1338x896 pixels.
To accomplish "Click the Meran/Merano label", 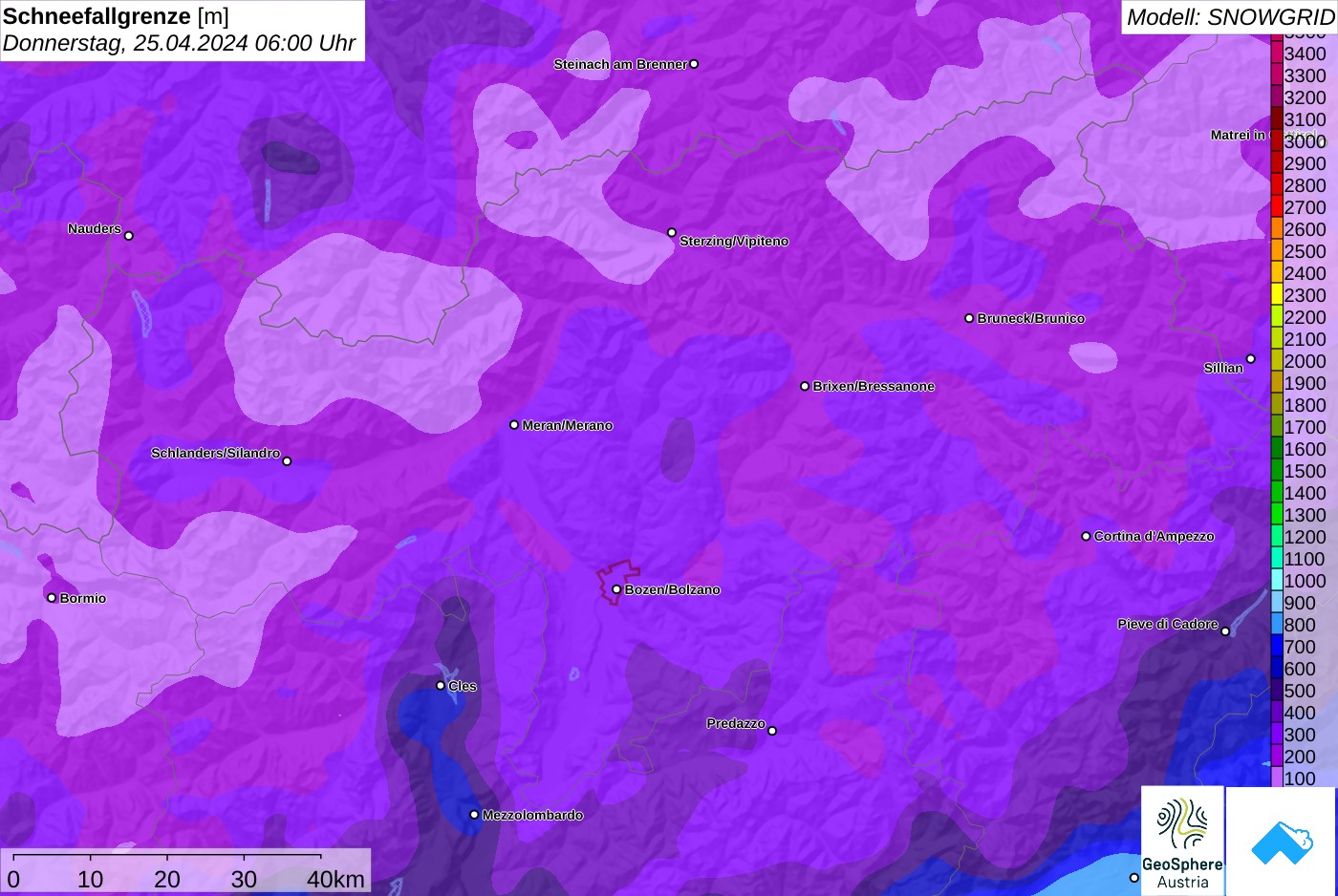I will (568, 425).
